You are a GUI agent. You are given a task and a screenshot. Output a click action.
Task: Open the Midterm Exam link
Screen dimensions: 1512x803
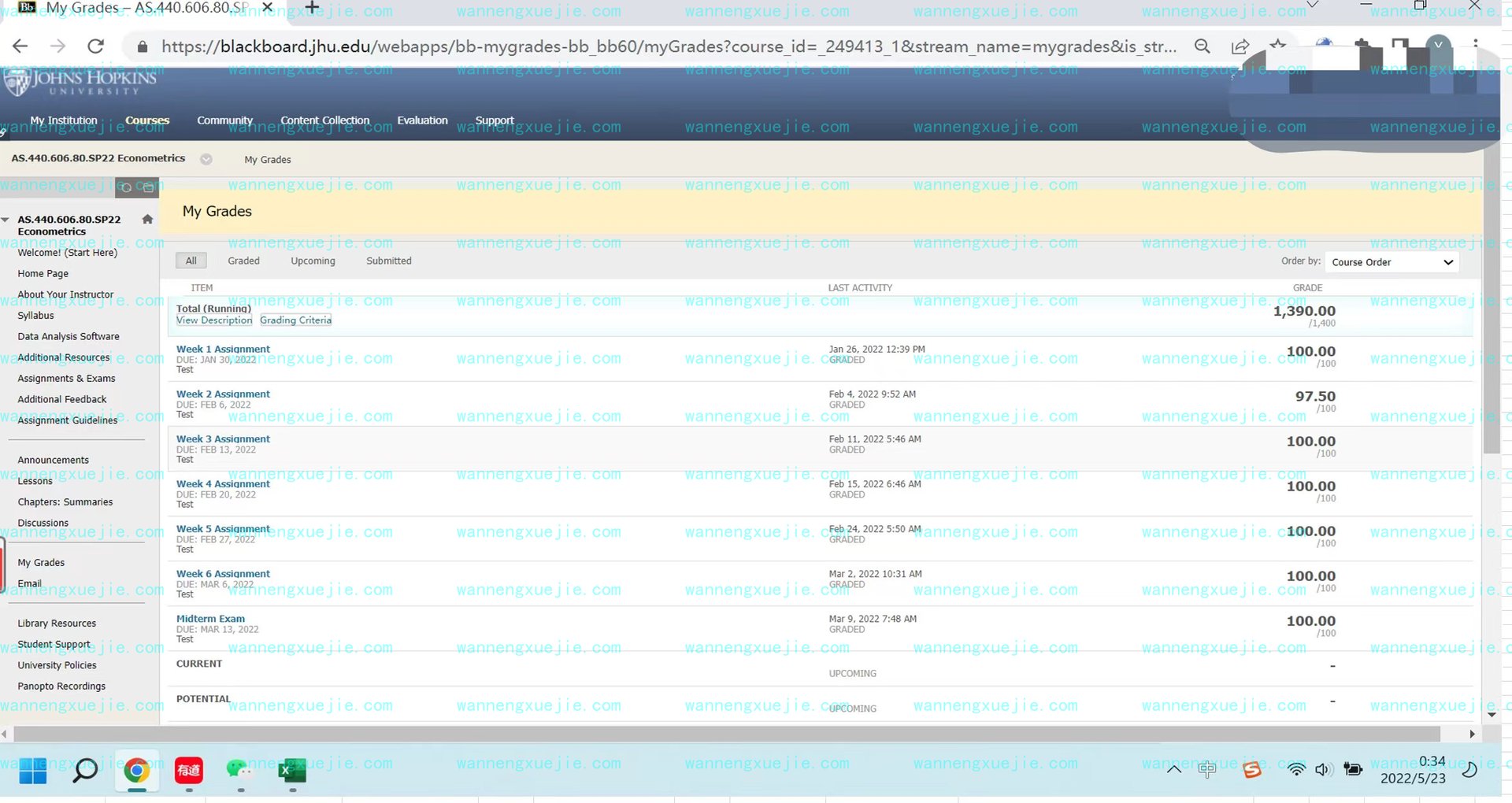(210, 619)
